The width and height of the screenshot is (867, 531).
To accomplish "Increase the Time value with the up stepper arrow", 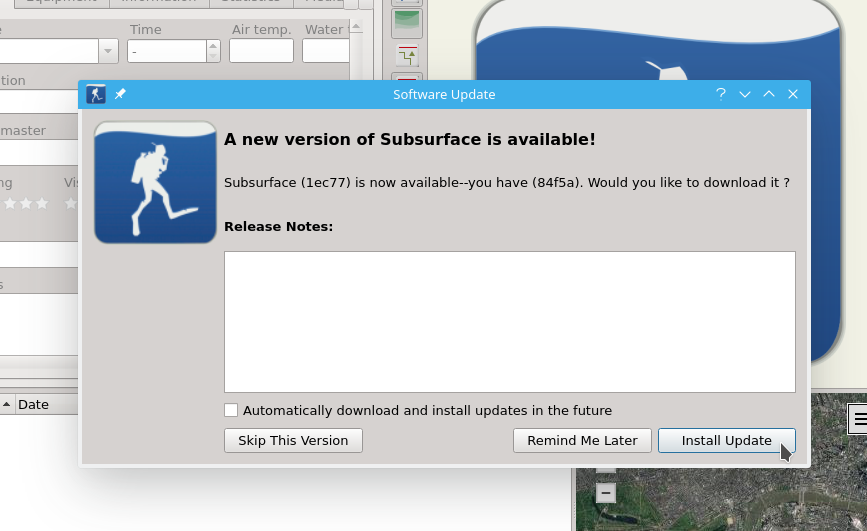I will pyautogui.click(x=213, y=45).
